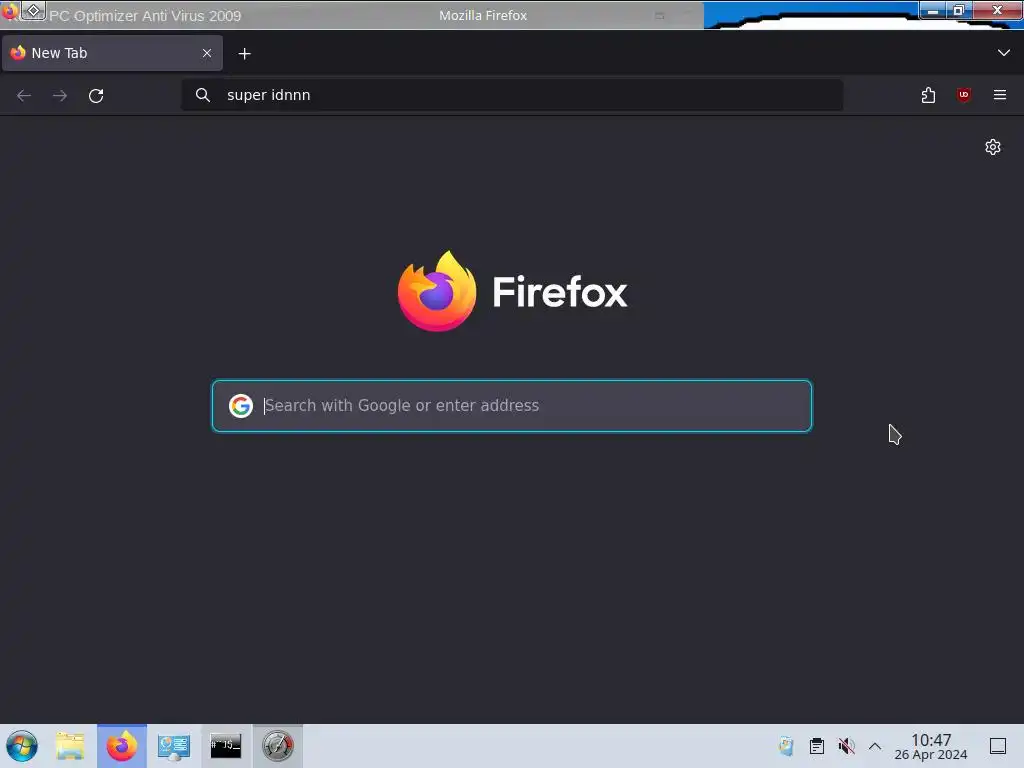1024x768 pixels.
Task: Select the Firefox taskbar button
Action: [122, 746]
